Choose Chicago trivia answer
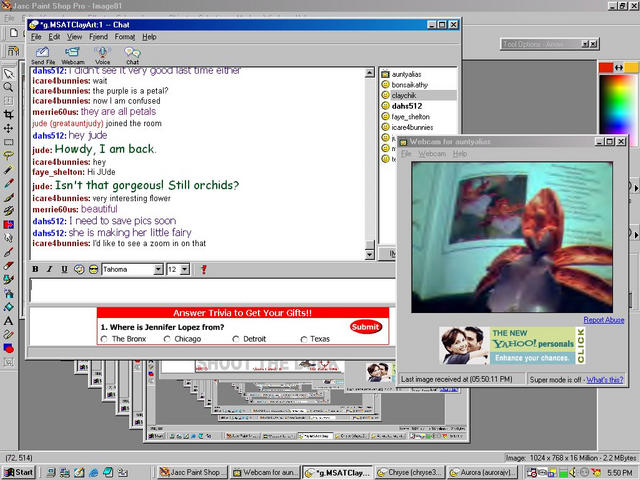 click(x=167, y=339)
